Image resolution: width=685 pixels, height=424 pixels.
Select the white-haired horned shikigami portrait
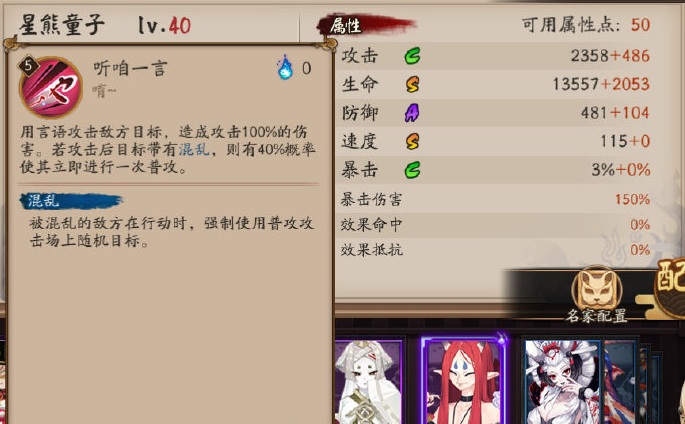point(563,382)
